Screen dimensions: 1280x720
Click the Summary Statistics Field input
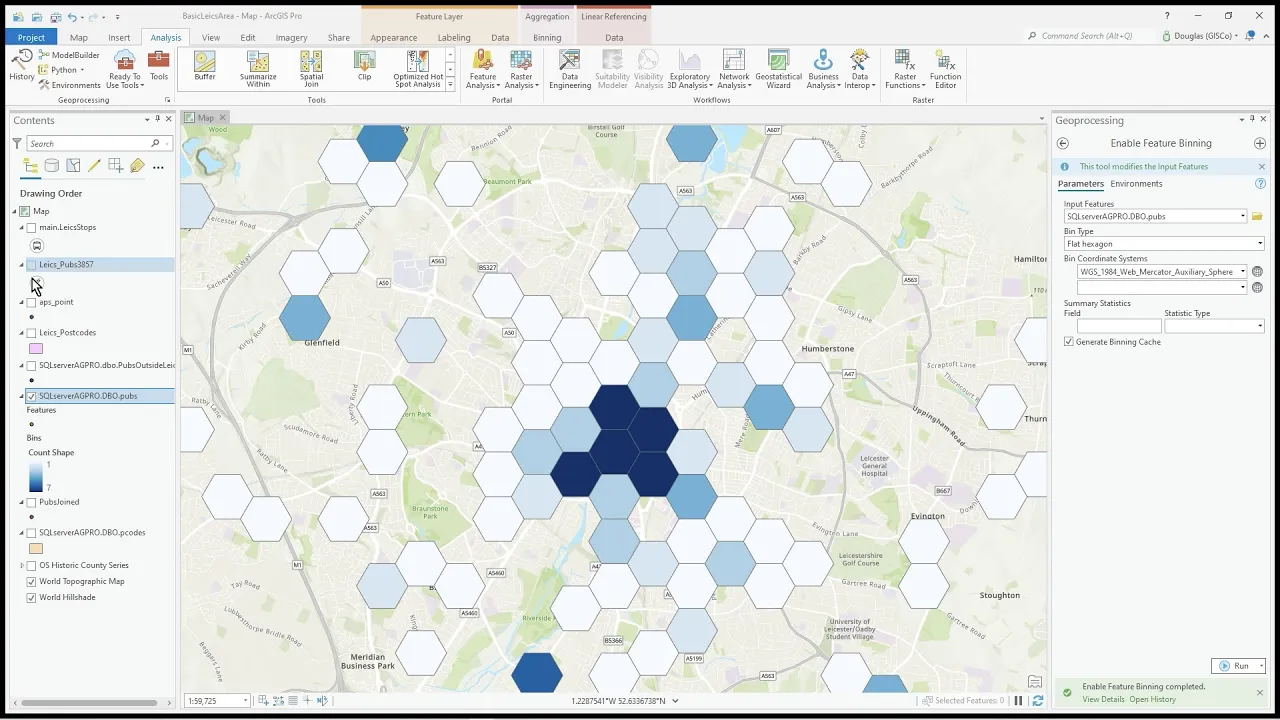coord(1119,326)
